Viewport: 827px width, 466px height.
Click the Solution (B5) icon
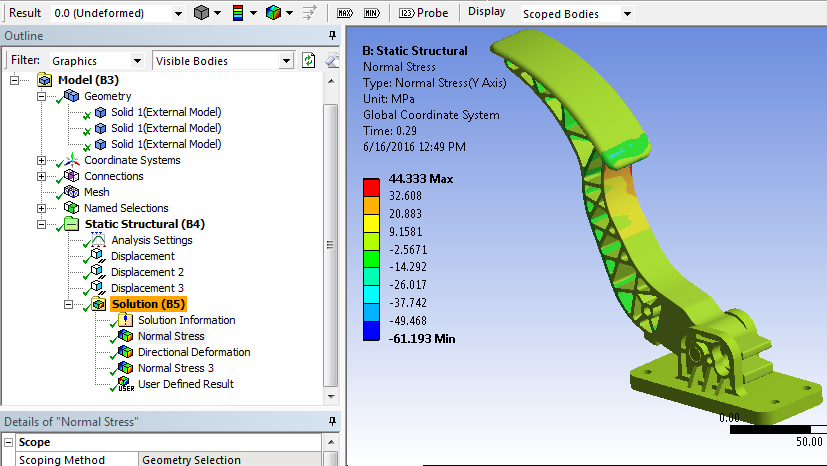click(98, 304)
